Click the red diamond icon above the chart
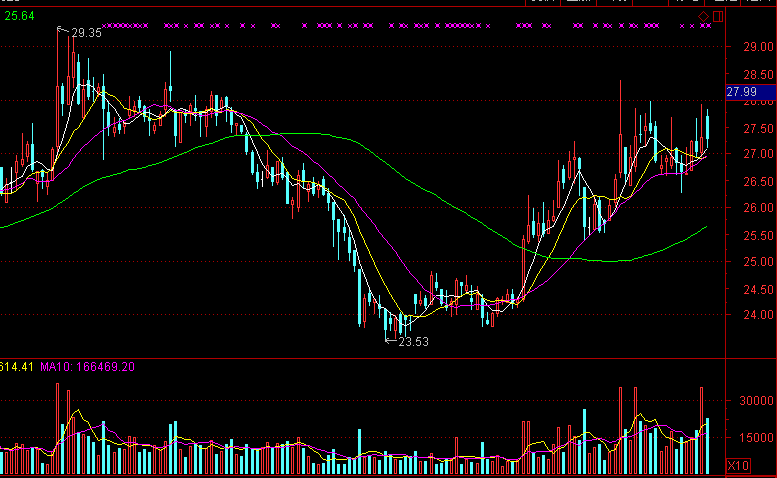This screenshot has height=478, width=777. coord(704,17)
